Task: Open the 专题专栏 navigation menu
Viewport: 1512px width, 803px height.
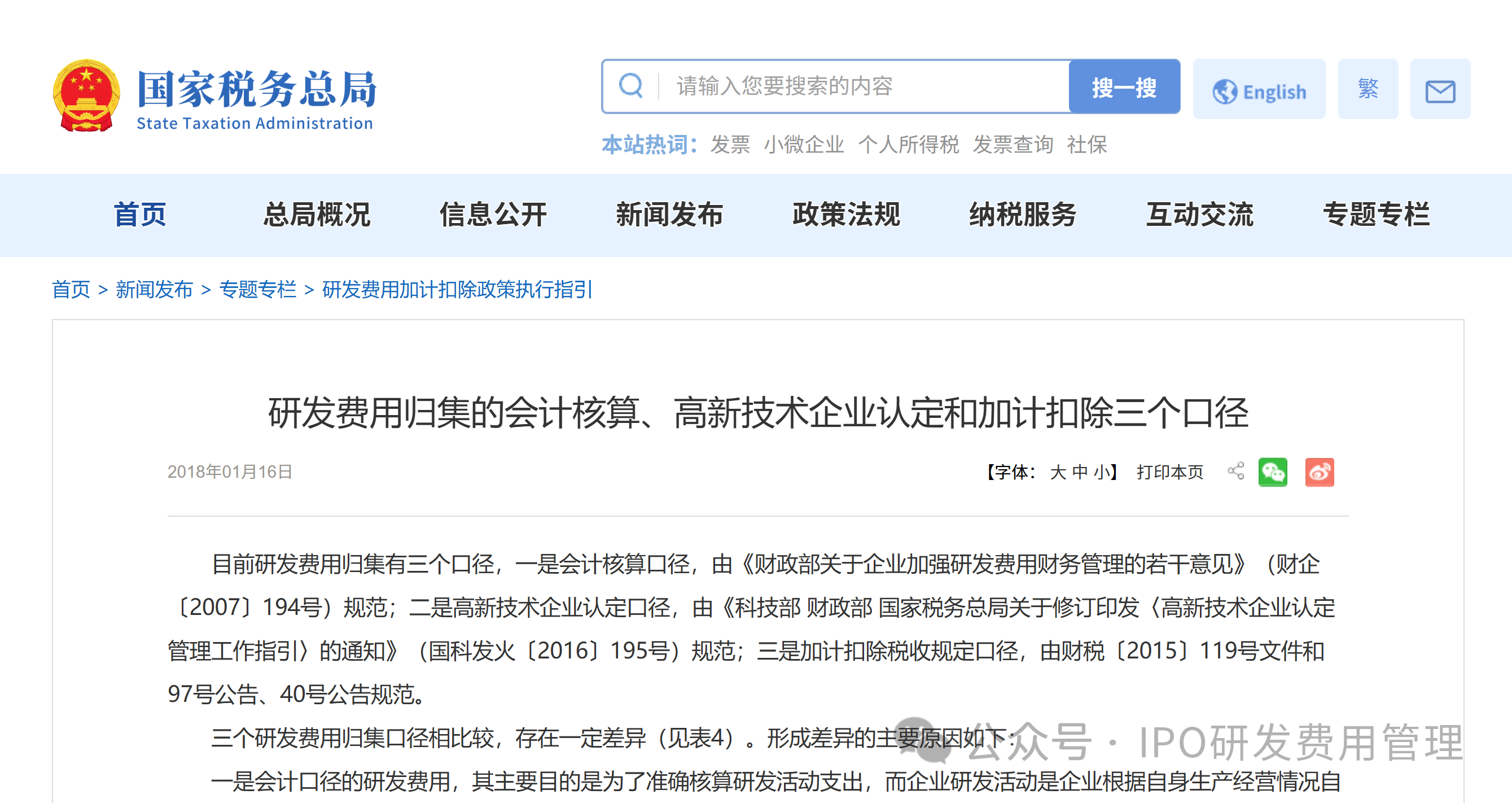Action: 1377,215
